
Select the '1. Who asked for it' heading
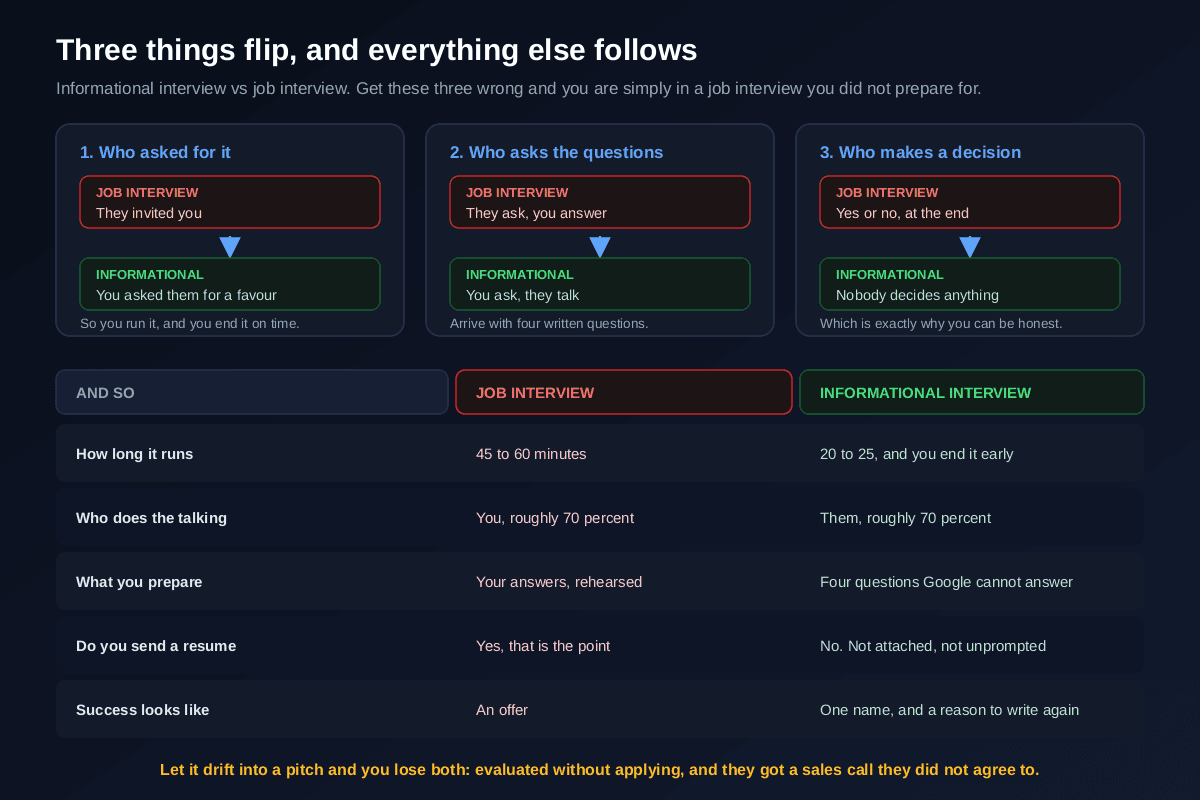tap(155, 152)
